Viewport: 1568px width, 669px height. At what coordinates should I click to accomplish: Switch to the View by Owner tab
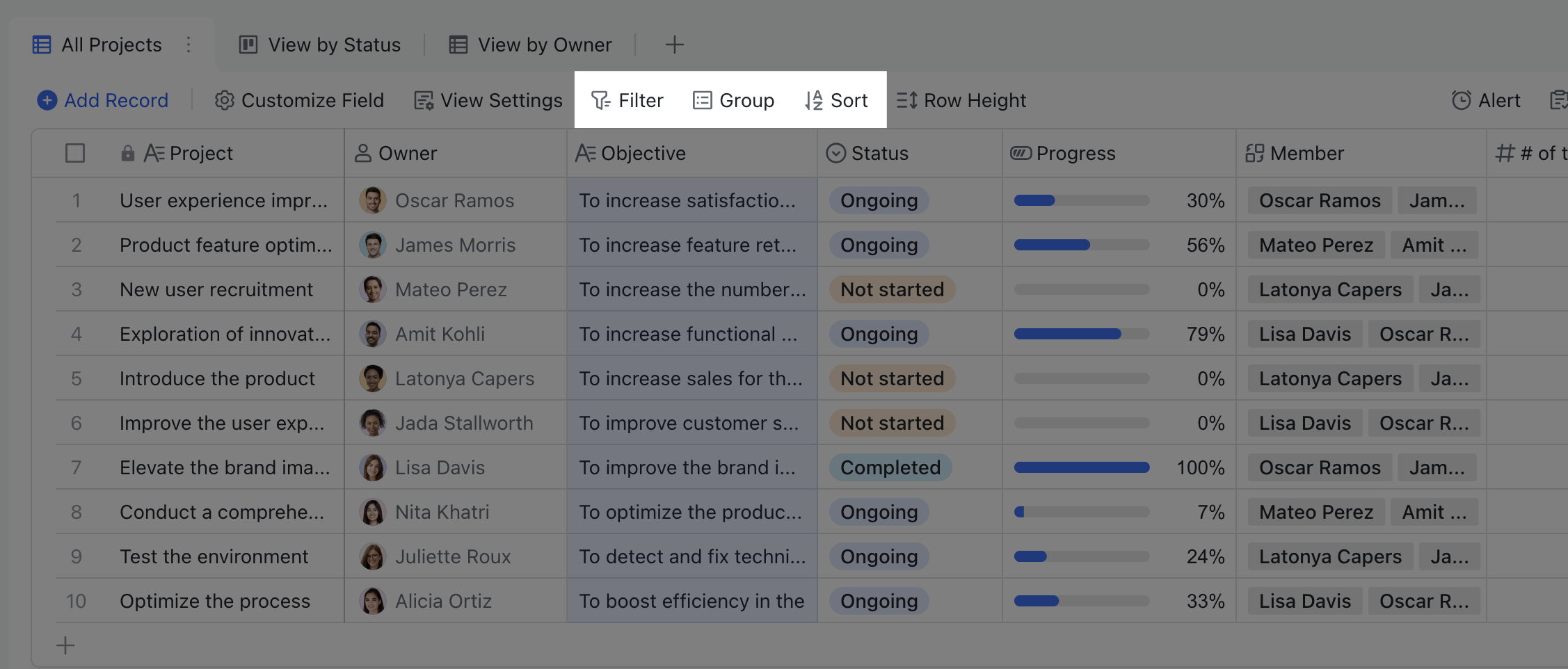531,45
